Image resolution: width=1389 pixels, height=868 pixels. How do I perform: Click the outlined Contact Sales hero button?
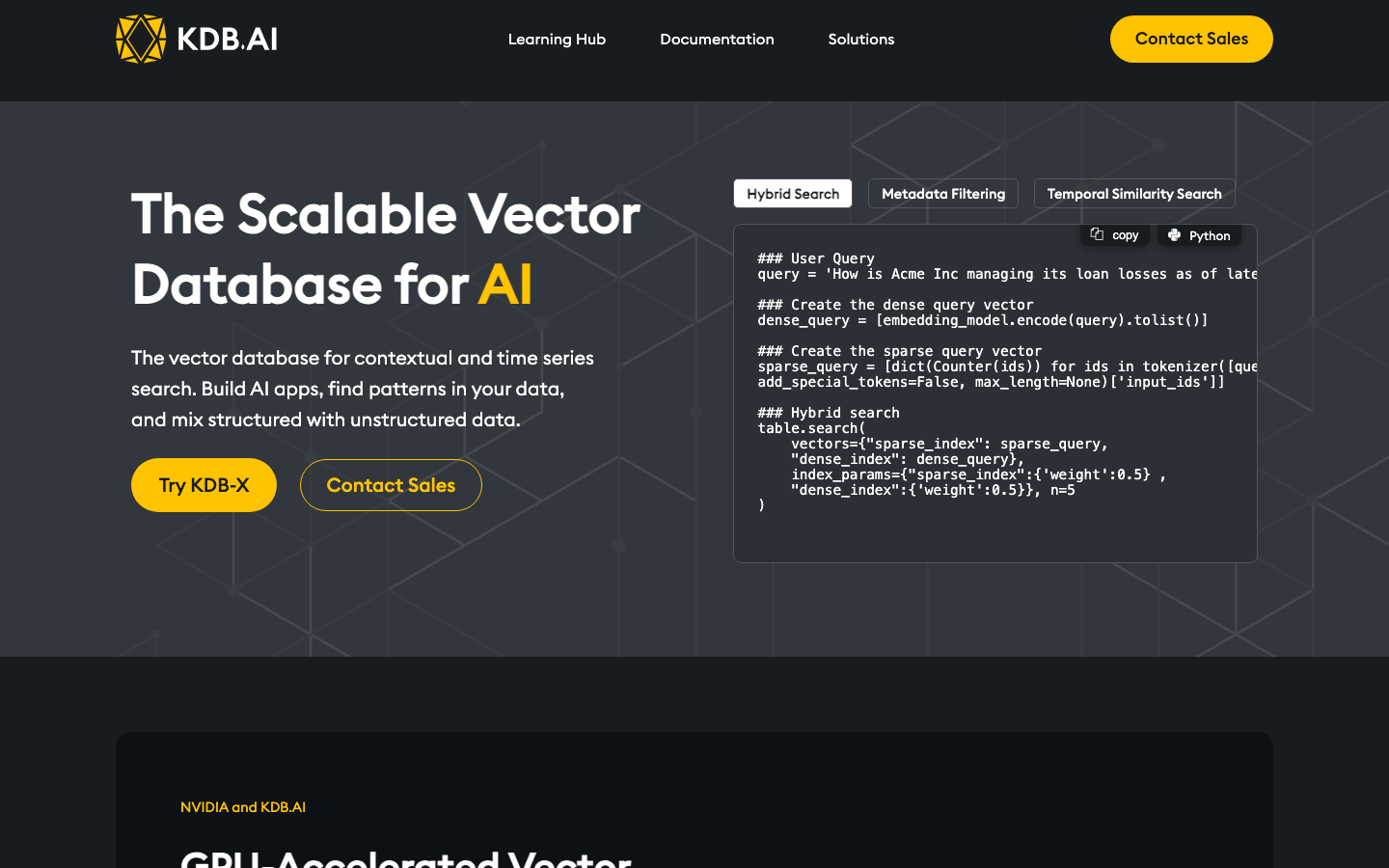(x=391, y=485)
